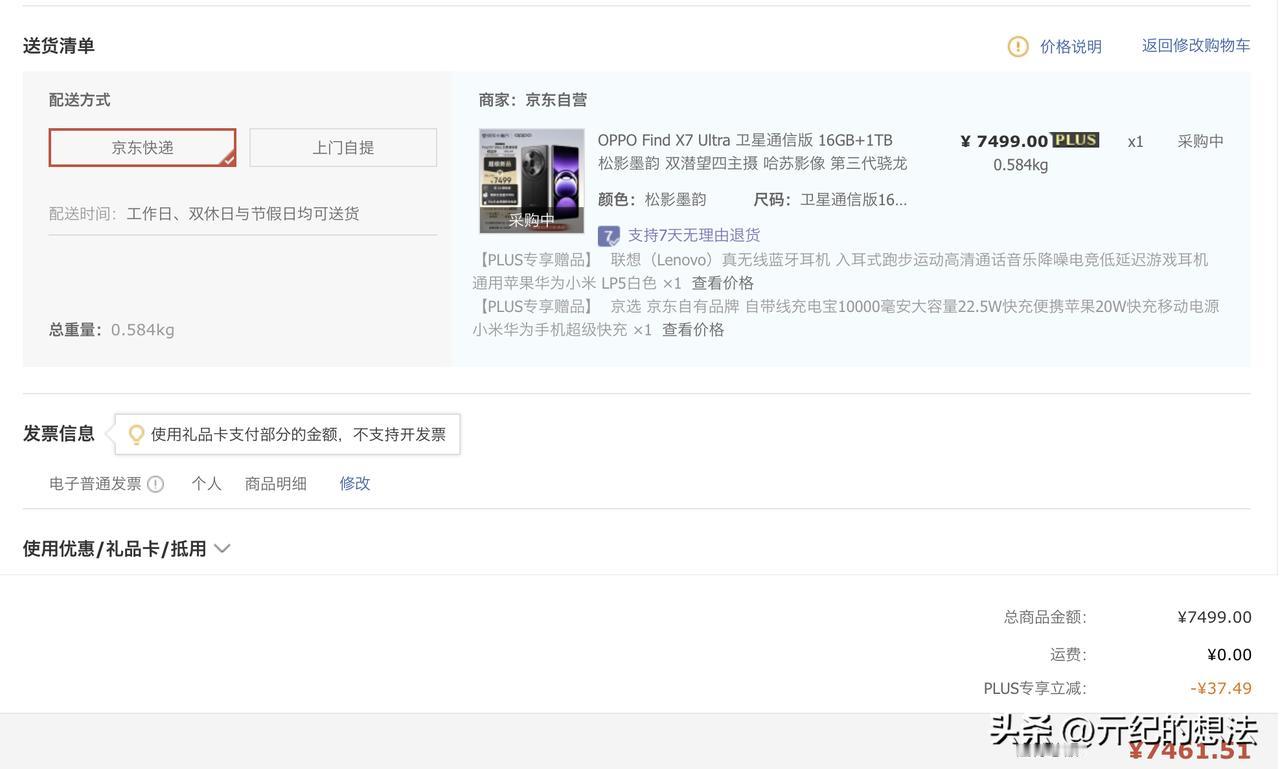Click info icon beside 电子普通发票
This screenshot has width=1280, height=769.
point(155,484)
